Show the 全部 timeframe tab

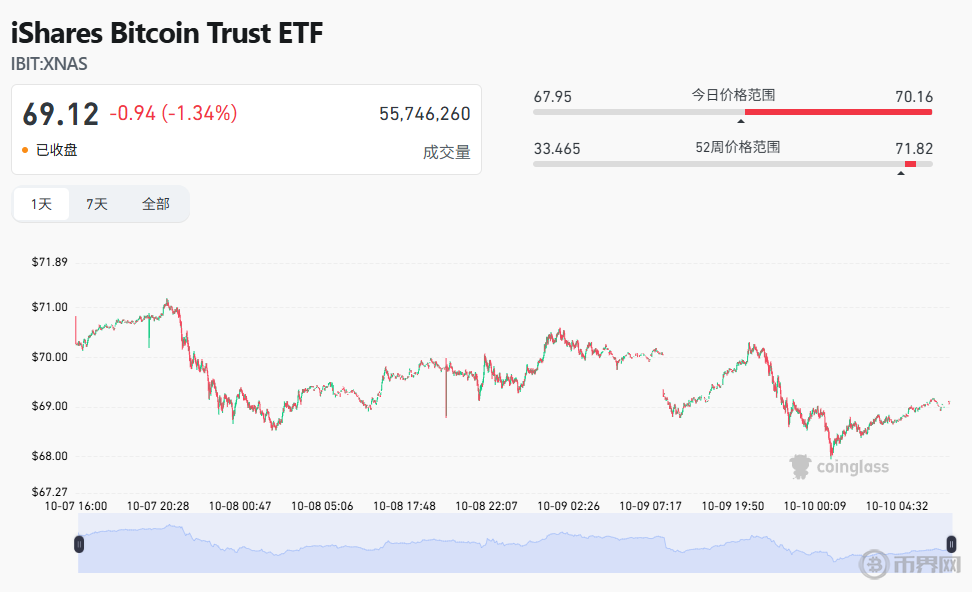coord(156,204)
